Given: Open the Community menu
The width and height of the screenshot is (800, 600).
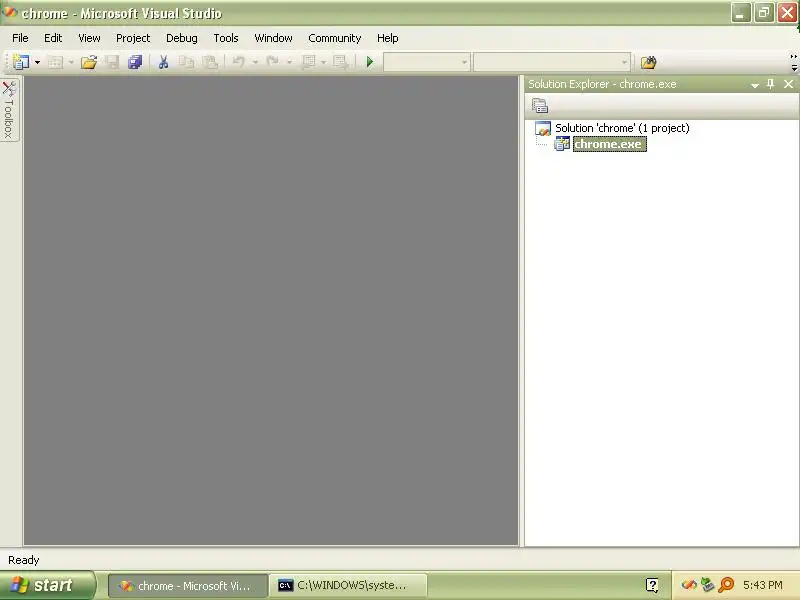Looking at the screenshot, I should (335, 38).
